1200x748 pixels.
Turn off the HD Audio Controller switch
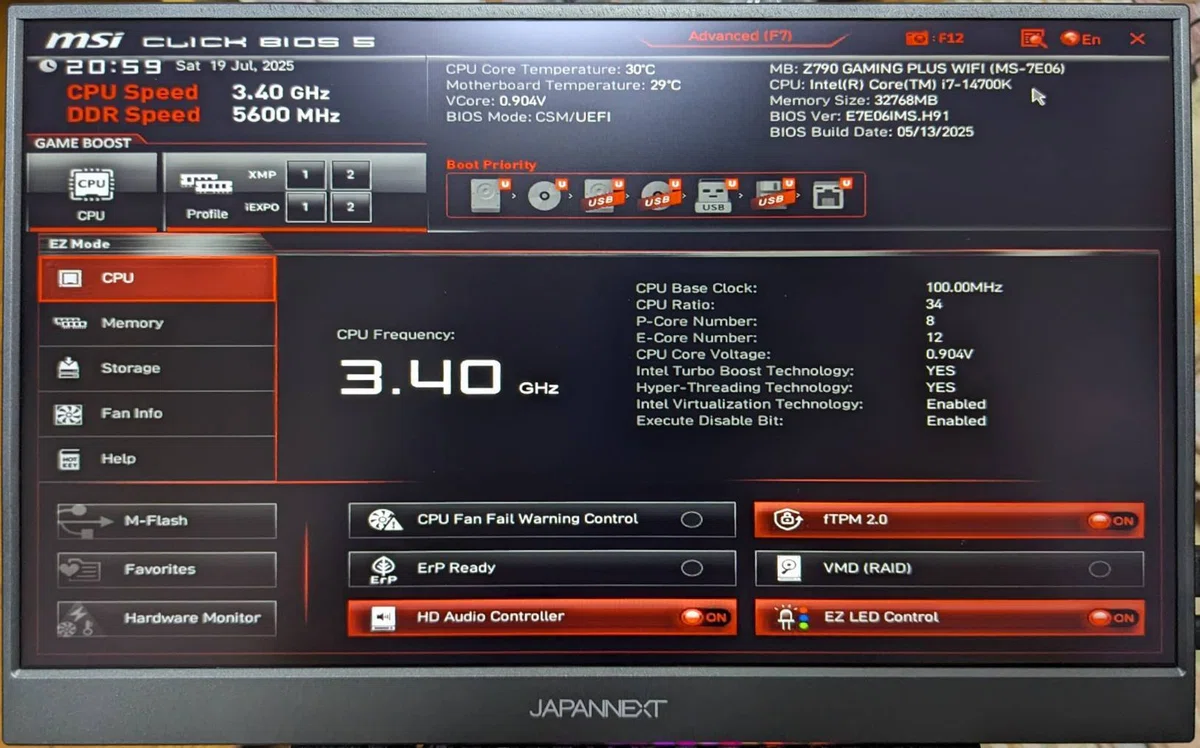[x=705, y=617]
